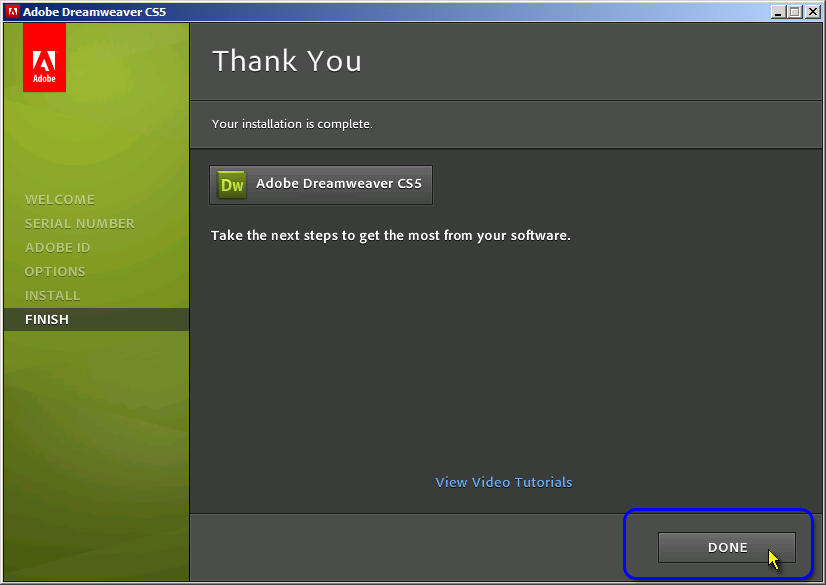Maximize the Adobe Dreamweaver CS5 window
The height and width of the screenshot is (585, 826).
coord(795,12)
